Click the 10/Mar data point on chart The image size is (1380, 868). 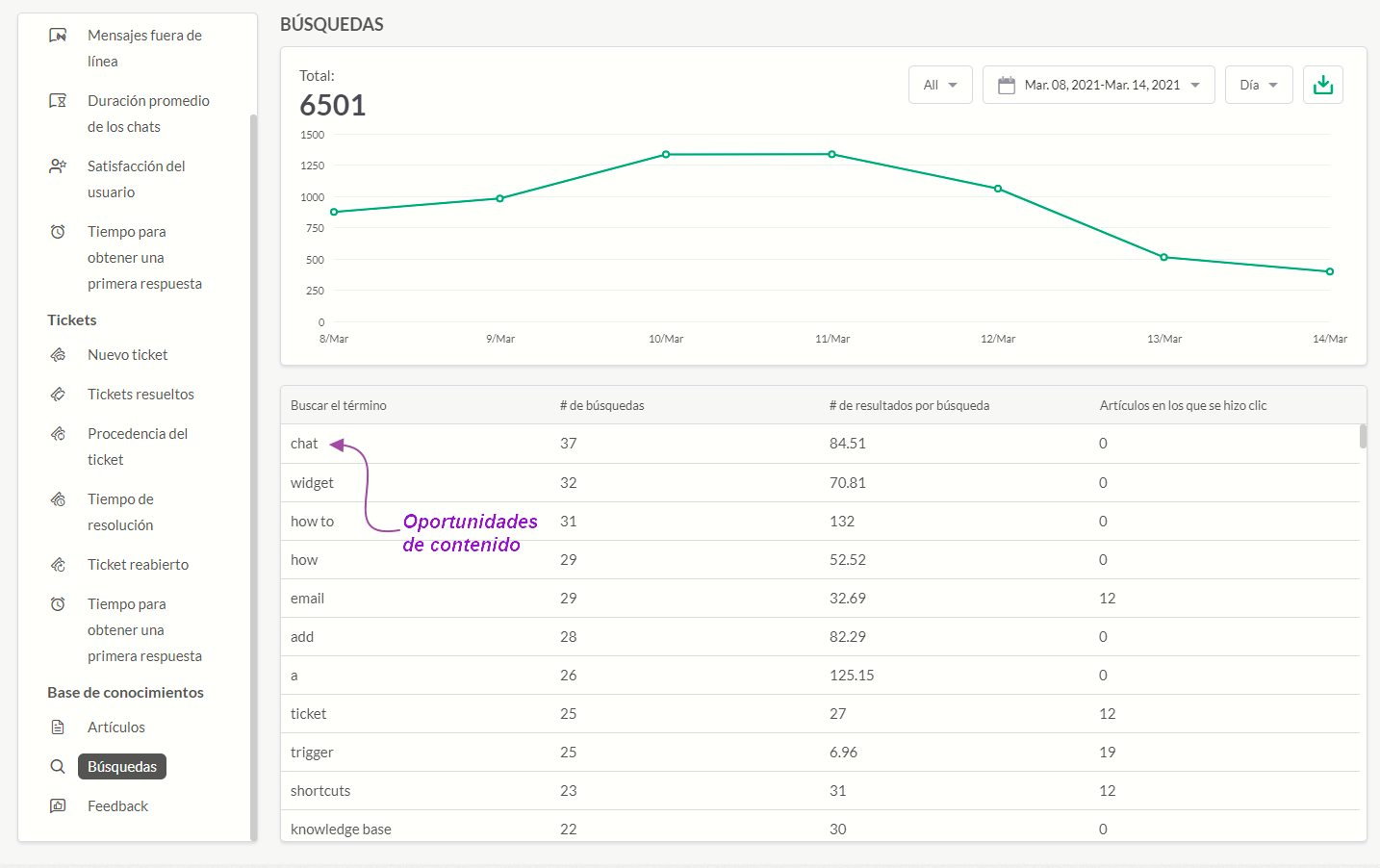click(x=666, y=154)
